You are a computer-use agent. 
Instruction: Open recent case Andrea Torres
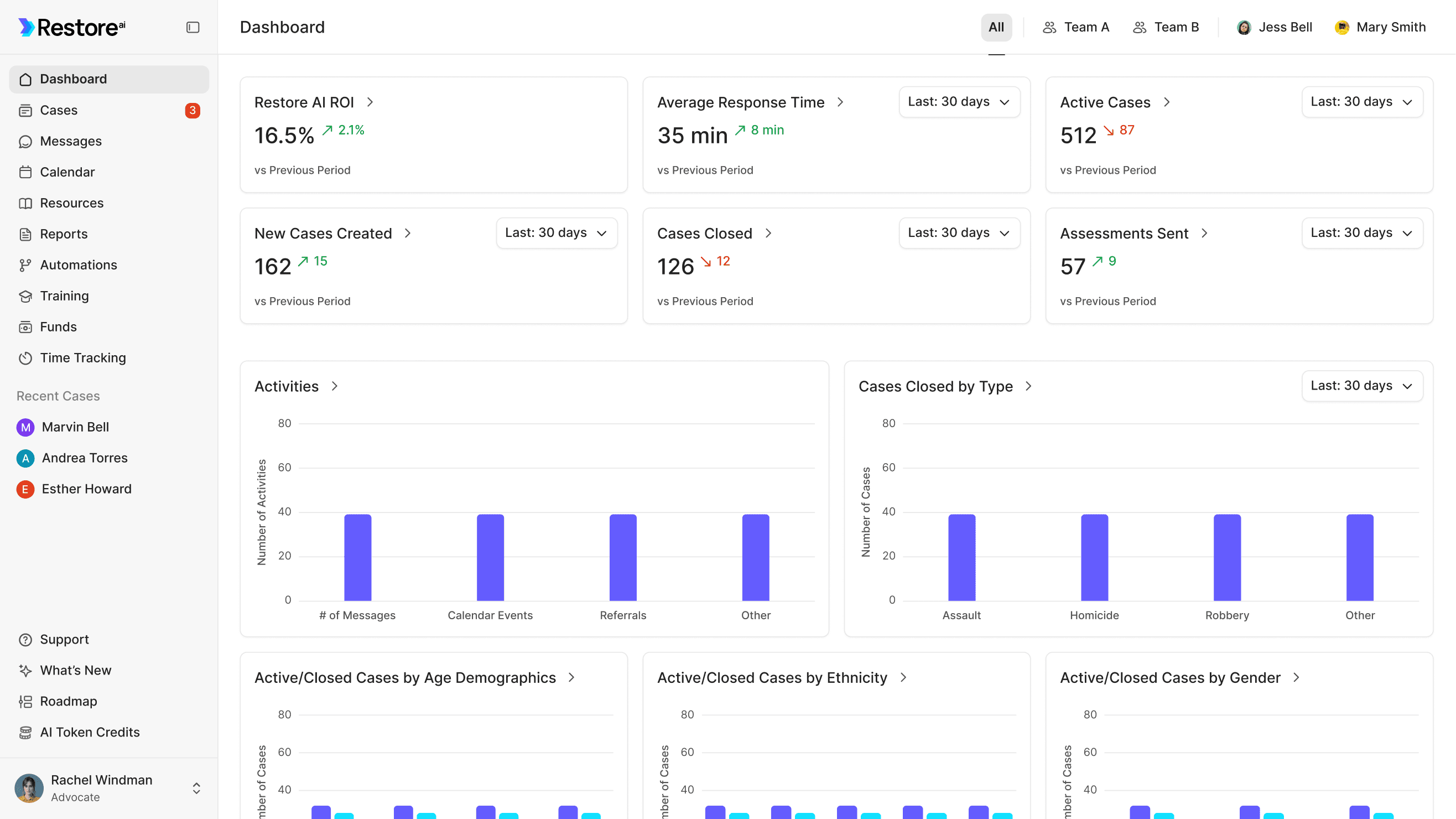click(84, 458)
